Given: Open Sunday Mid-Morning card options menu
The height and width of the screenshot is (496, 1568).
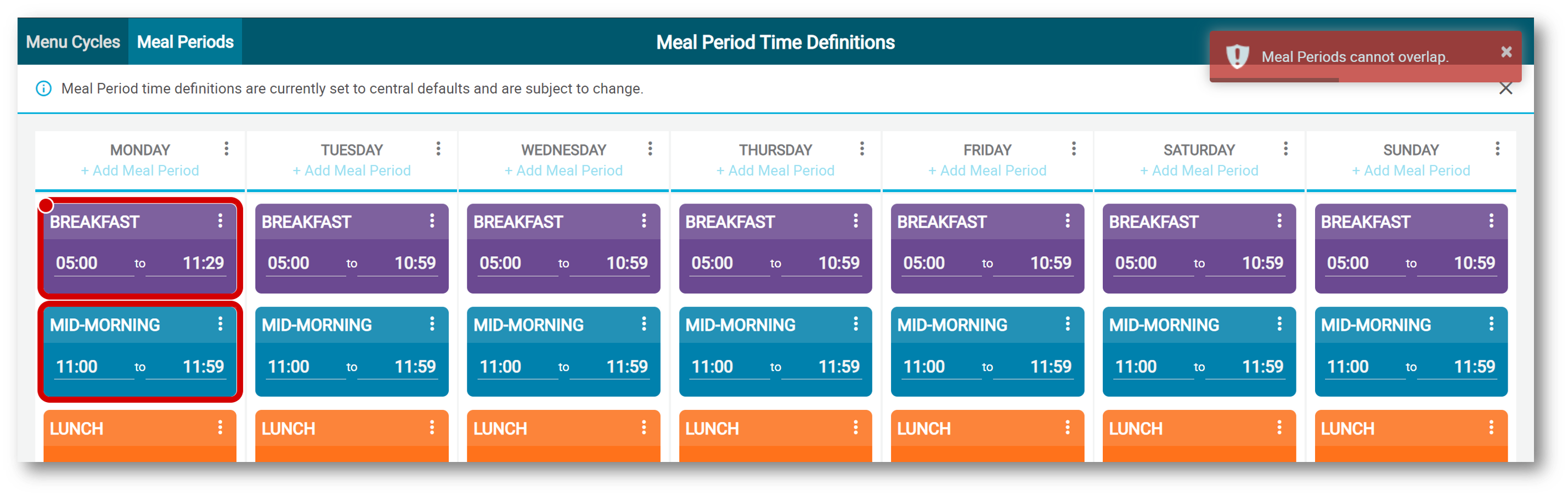Looking at the screenshot, I should [1491, 324].
